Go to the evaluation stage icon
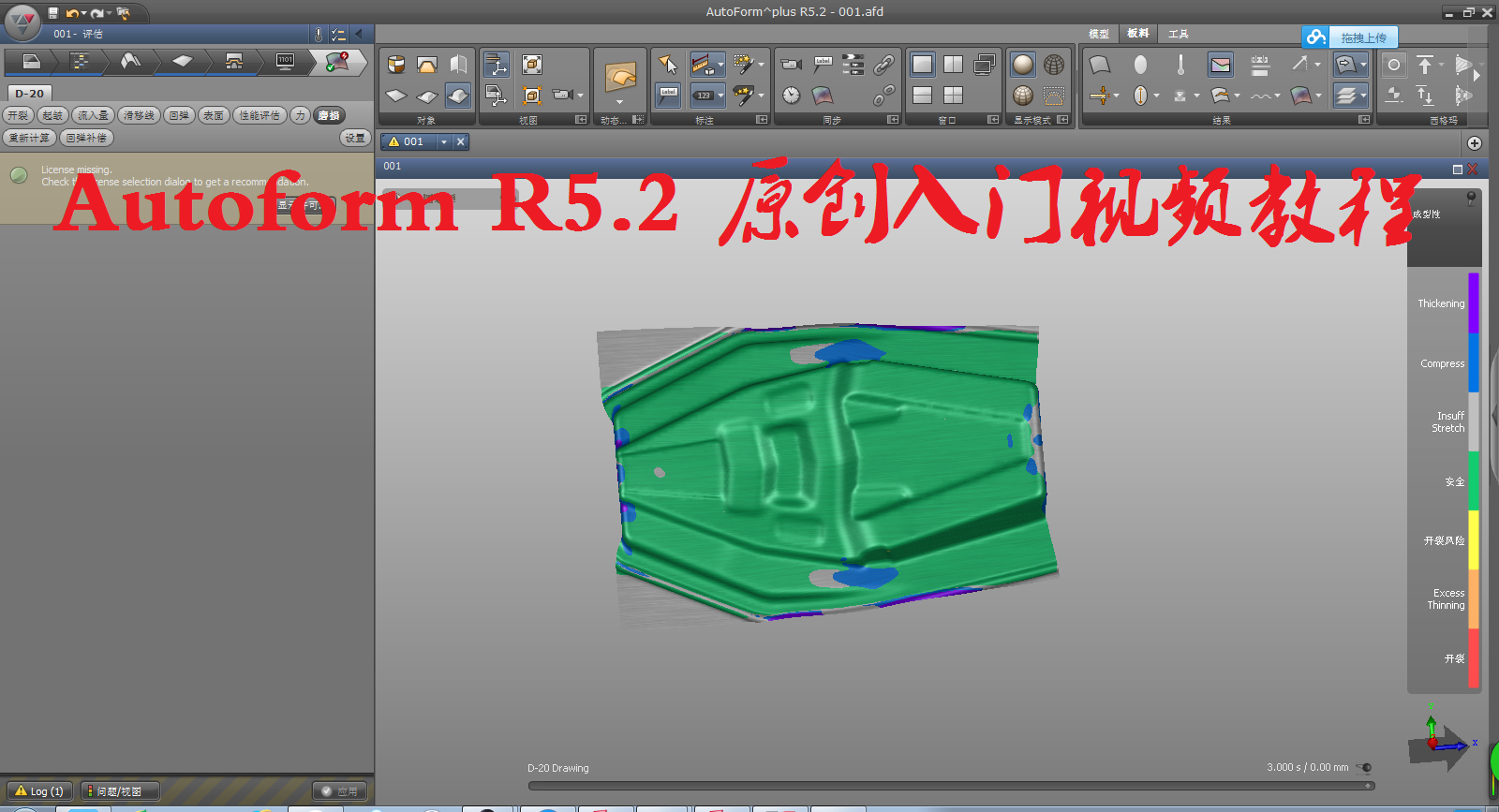 337,62
